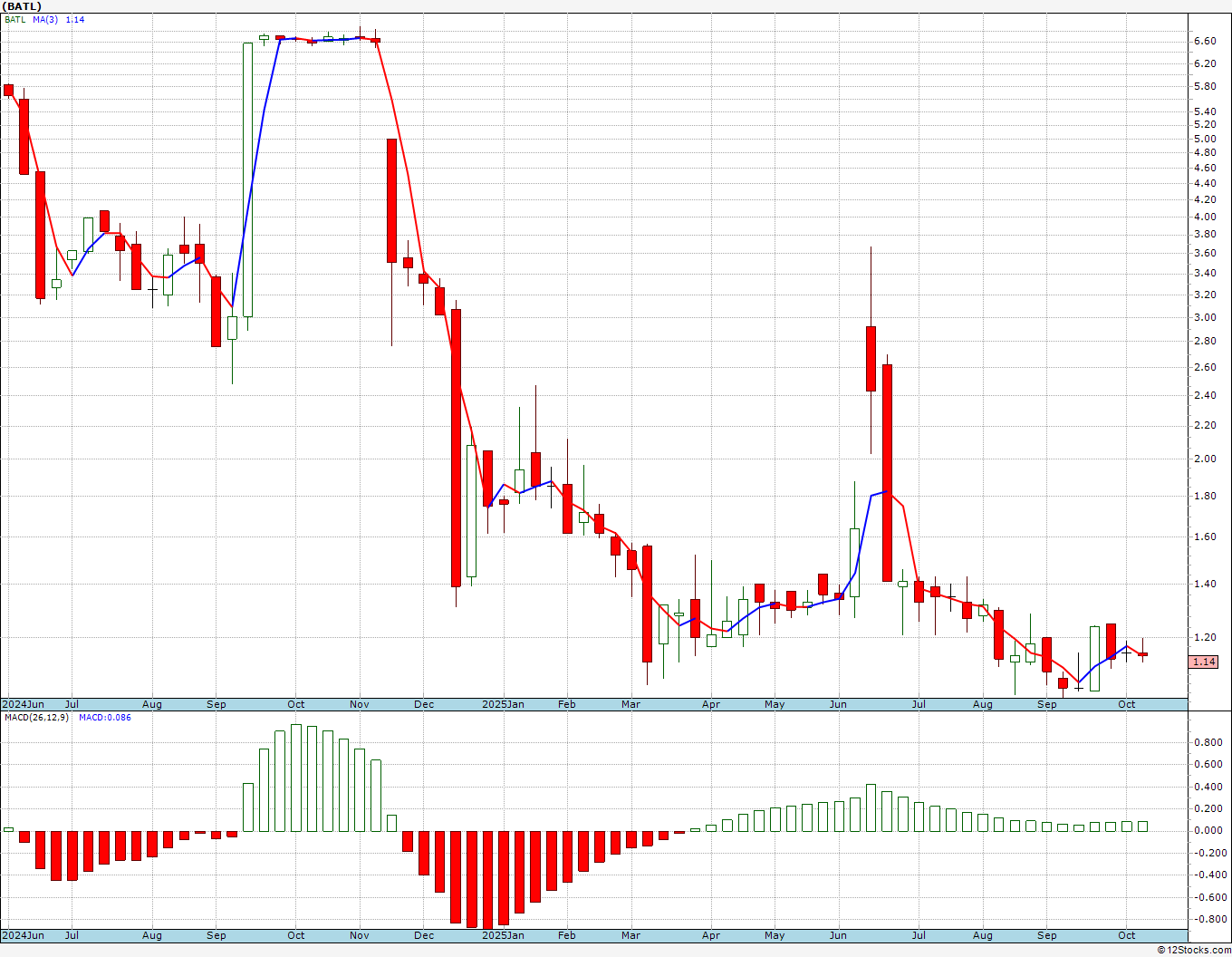Click the 2.80 price axis label
The height and width of the screenshot is (957, 1232).
pos(1205,341)
